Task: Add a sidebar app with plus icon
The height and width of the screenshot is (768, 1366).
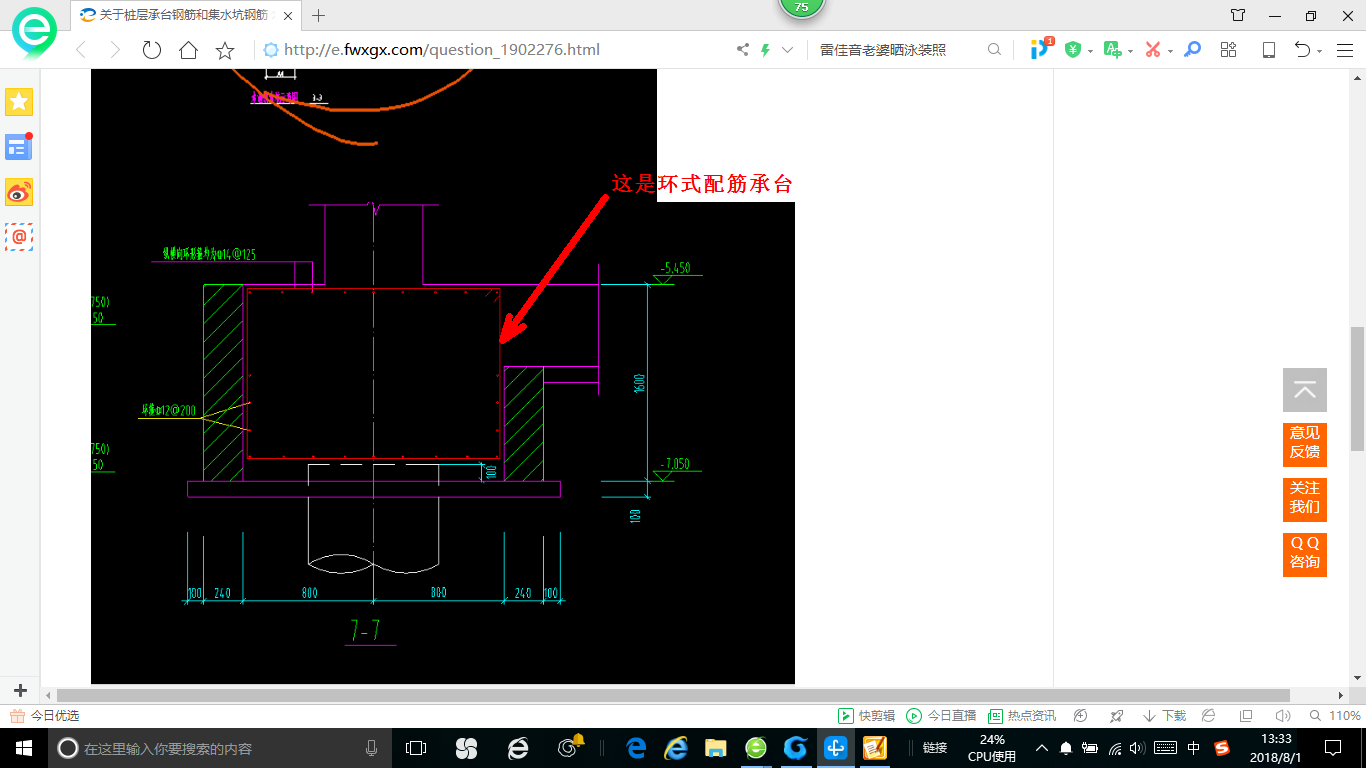Action: (x=20, y=691)
